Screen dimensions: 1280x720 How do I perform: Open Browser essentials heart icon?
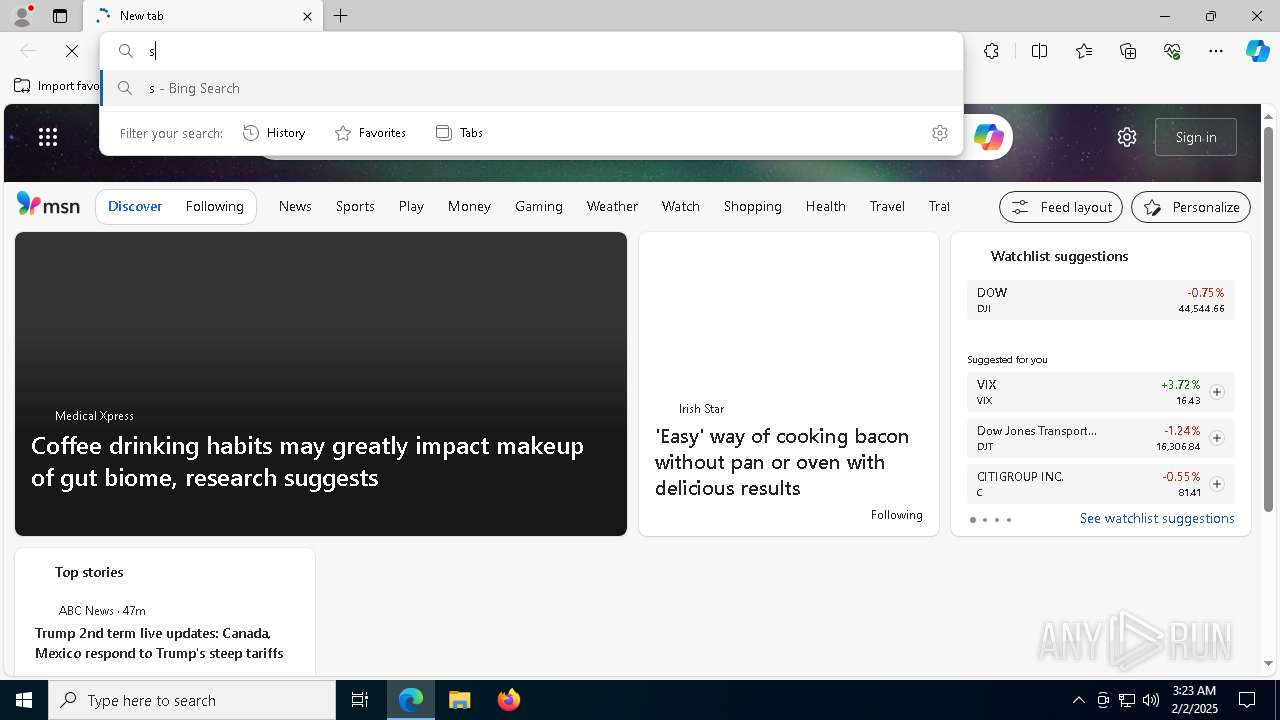(x=1172, y=51)
